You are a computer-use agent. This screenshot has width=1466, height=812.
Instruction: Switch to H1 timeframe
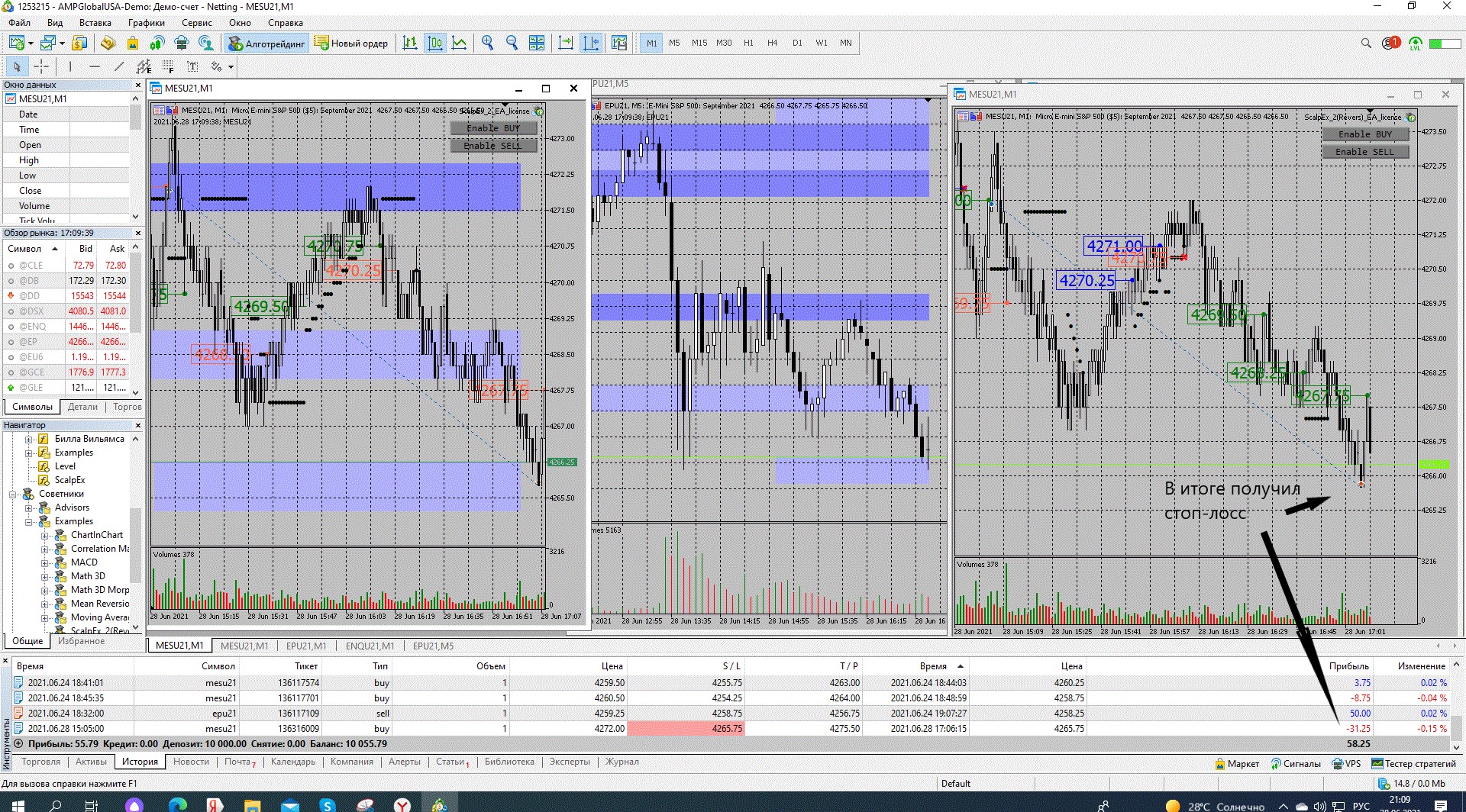coord(748,43)
